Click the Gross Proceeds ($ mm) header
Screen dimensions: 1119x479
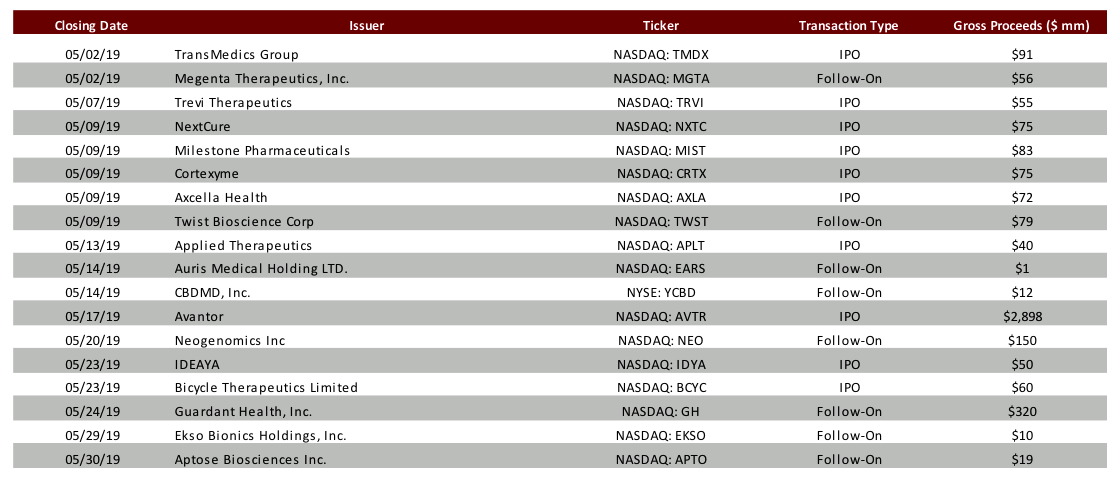1021,26
